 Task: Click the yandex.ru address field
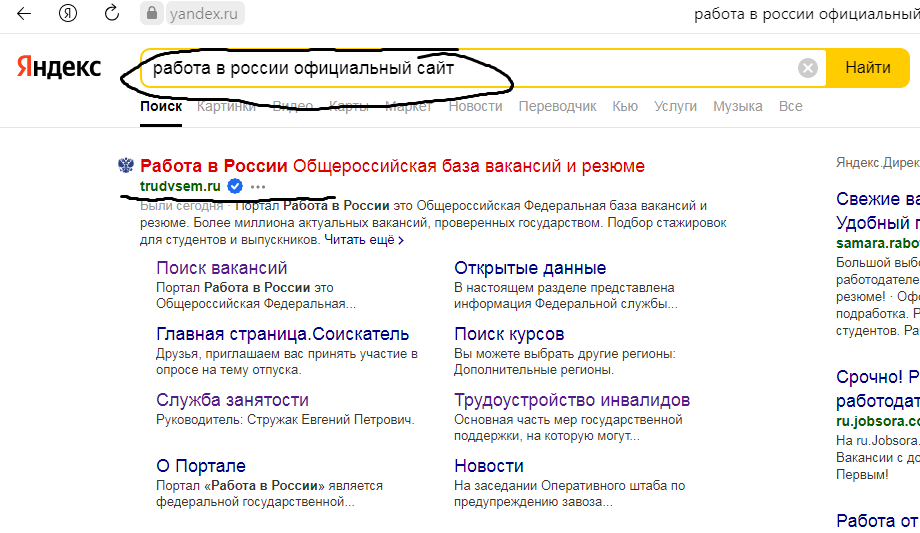204,13
